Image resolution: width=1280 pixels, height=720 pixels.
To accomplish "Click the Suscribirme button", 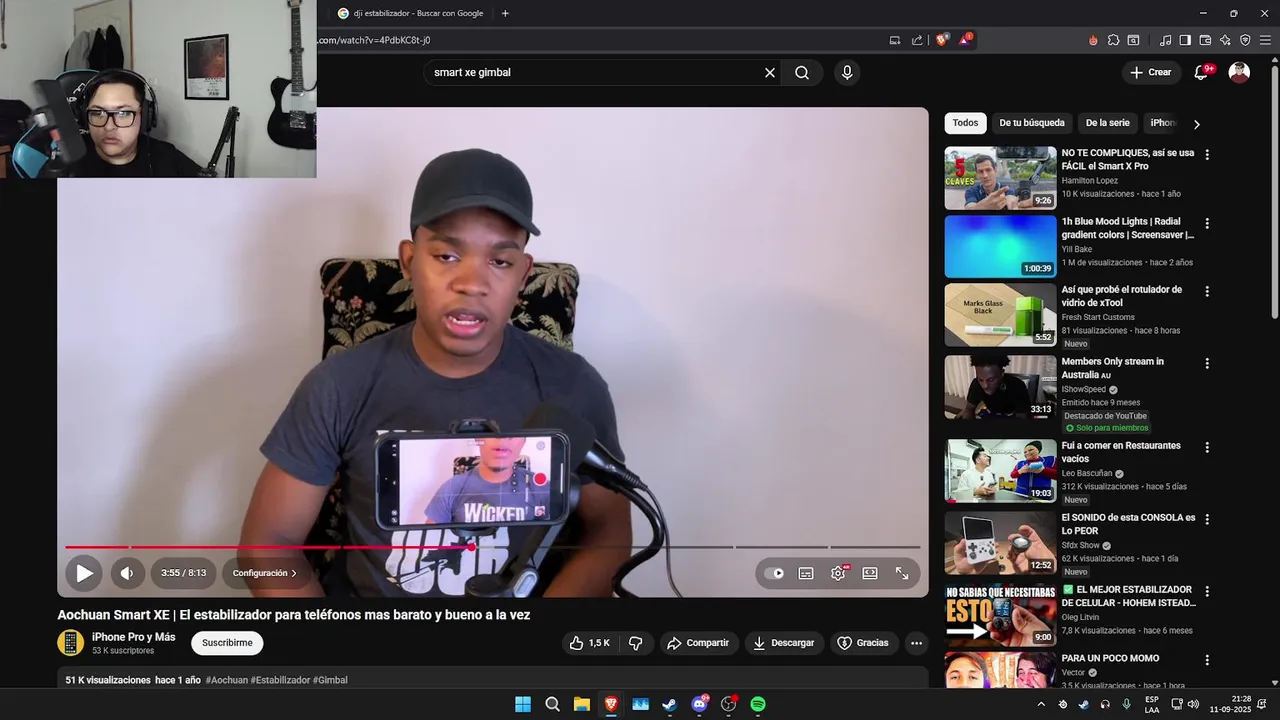I will [x=227, y=643].
